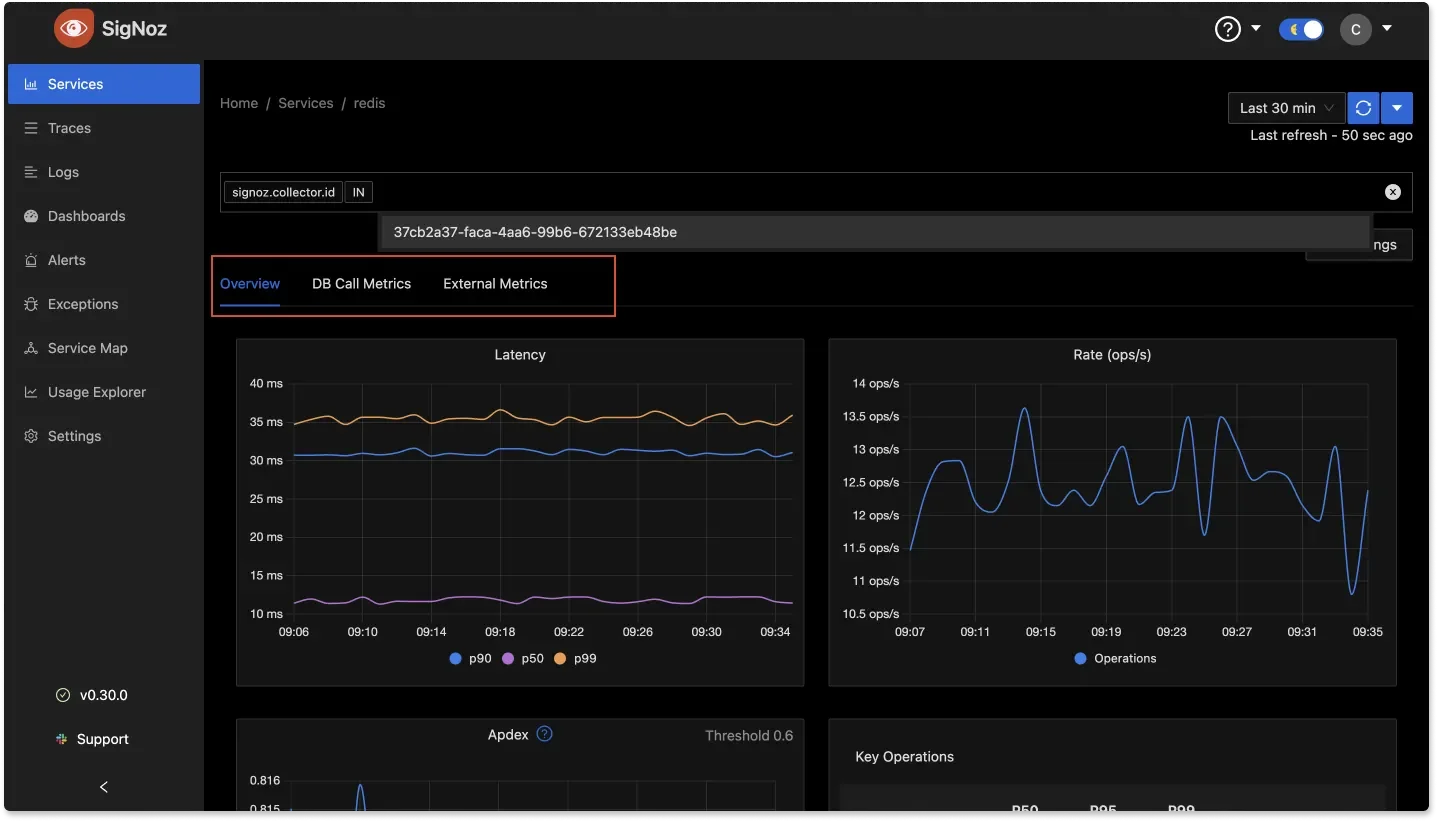Open Service Map in the sidebar
1437x821 pixels.
click(104, 348)
